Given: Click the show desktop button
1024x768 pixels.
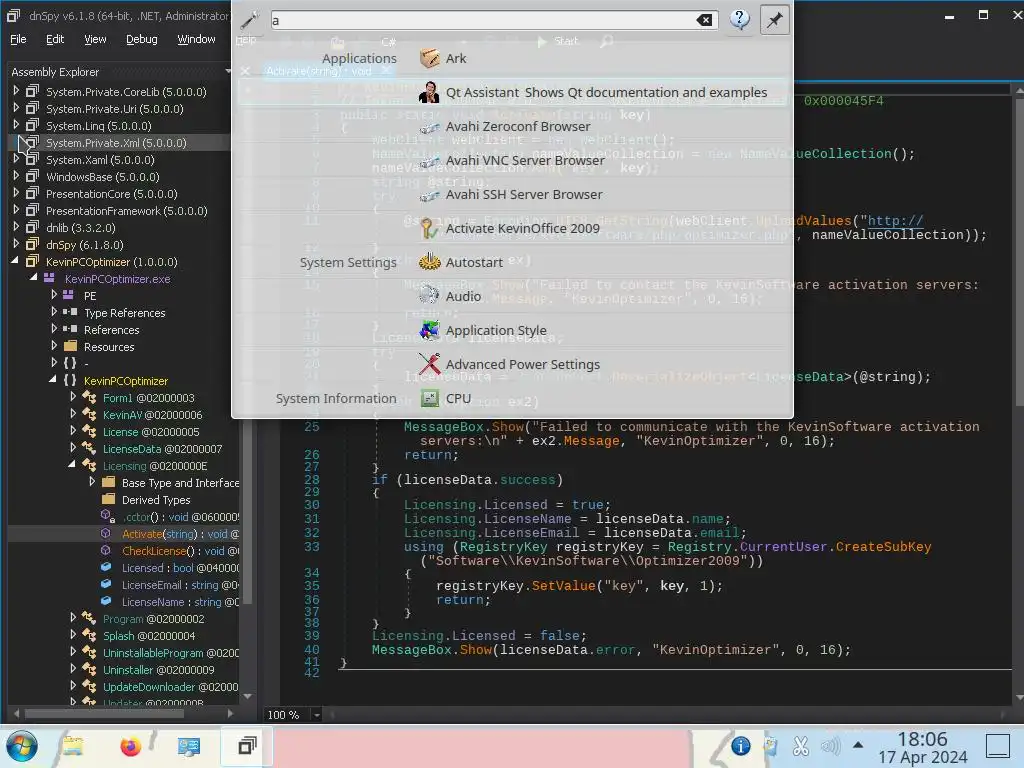Looking at the screenshot, I should pos(998,746).
